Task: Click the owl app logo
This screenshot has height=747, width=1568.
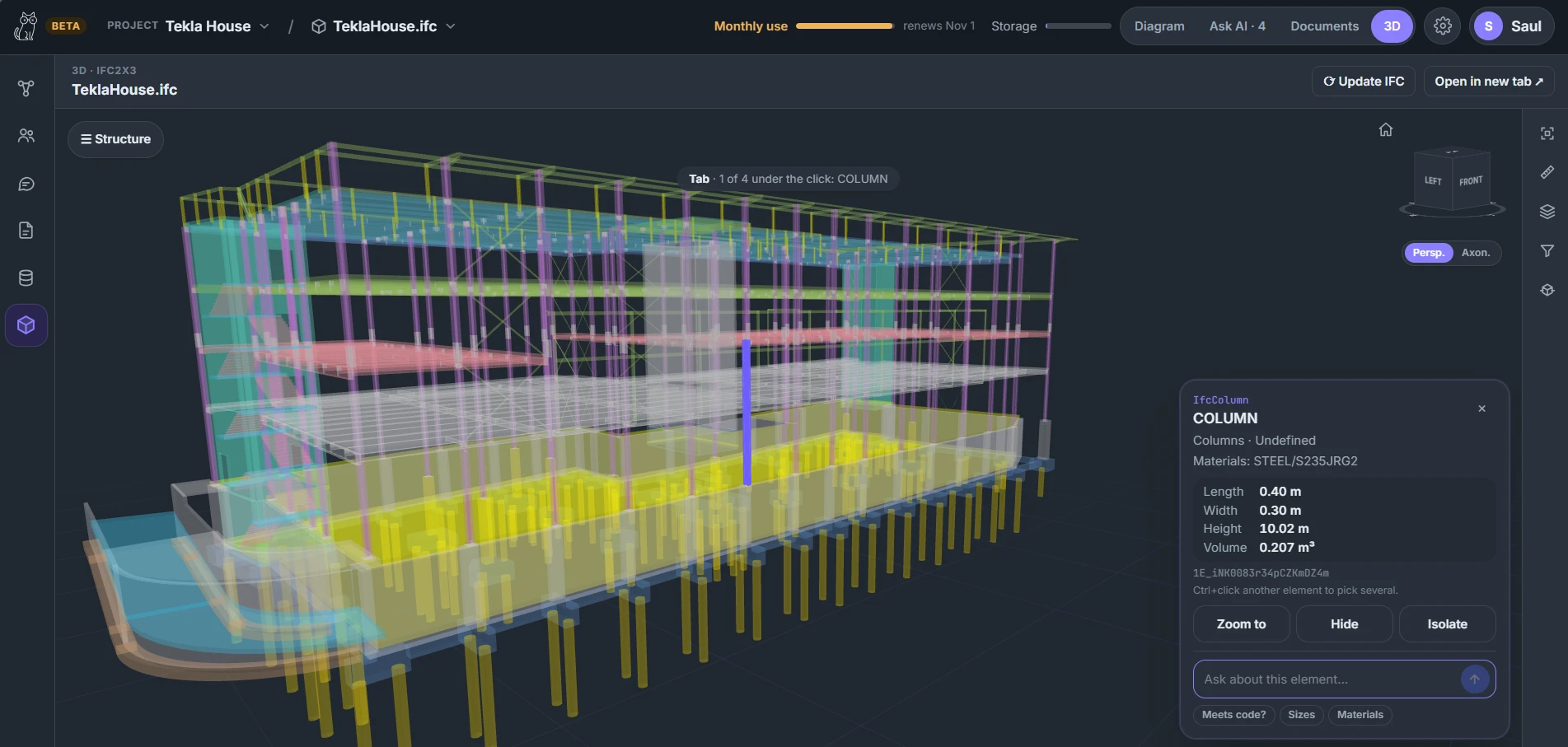Action: pos(26,26)
